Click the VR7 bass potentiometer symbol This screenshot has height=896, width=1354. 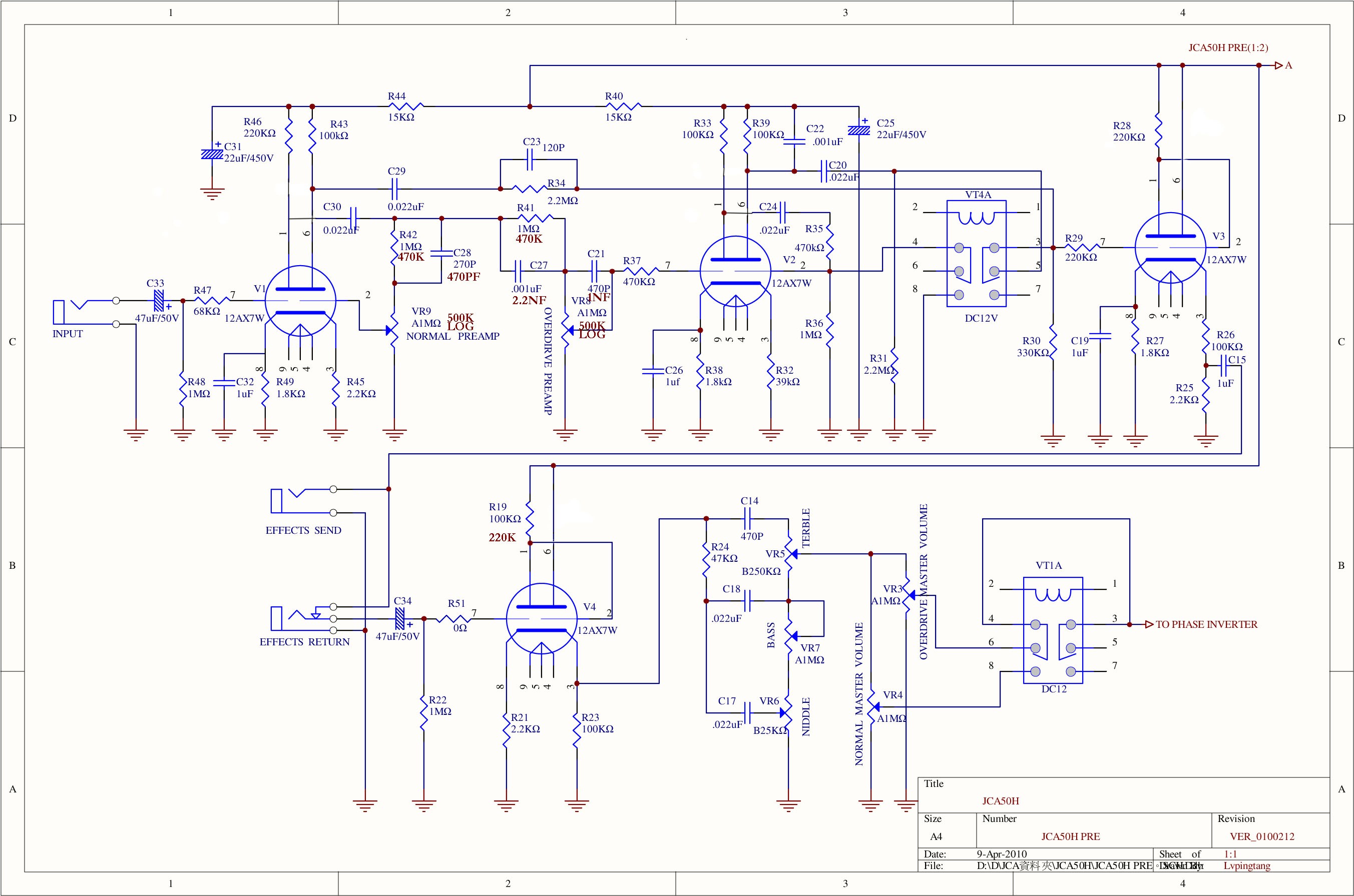[790, 635]
